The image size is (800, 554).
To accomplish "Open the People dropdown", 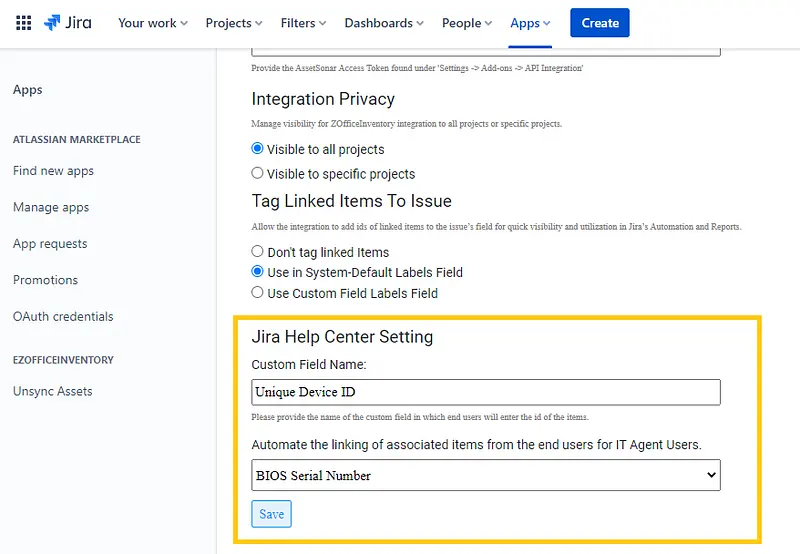I will (467, 23).
